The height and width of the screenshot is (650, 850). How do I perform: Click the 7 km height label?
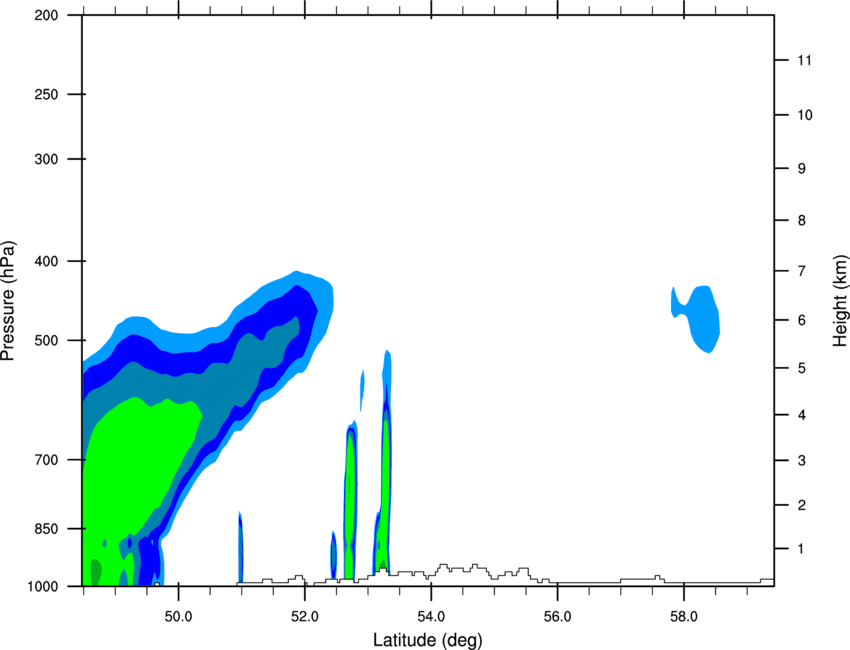[x=802, y=271]
